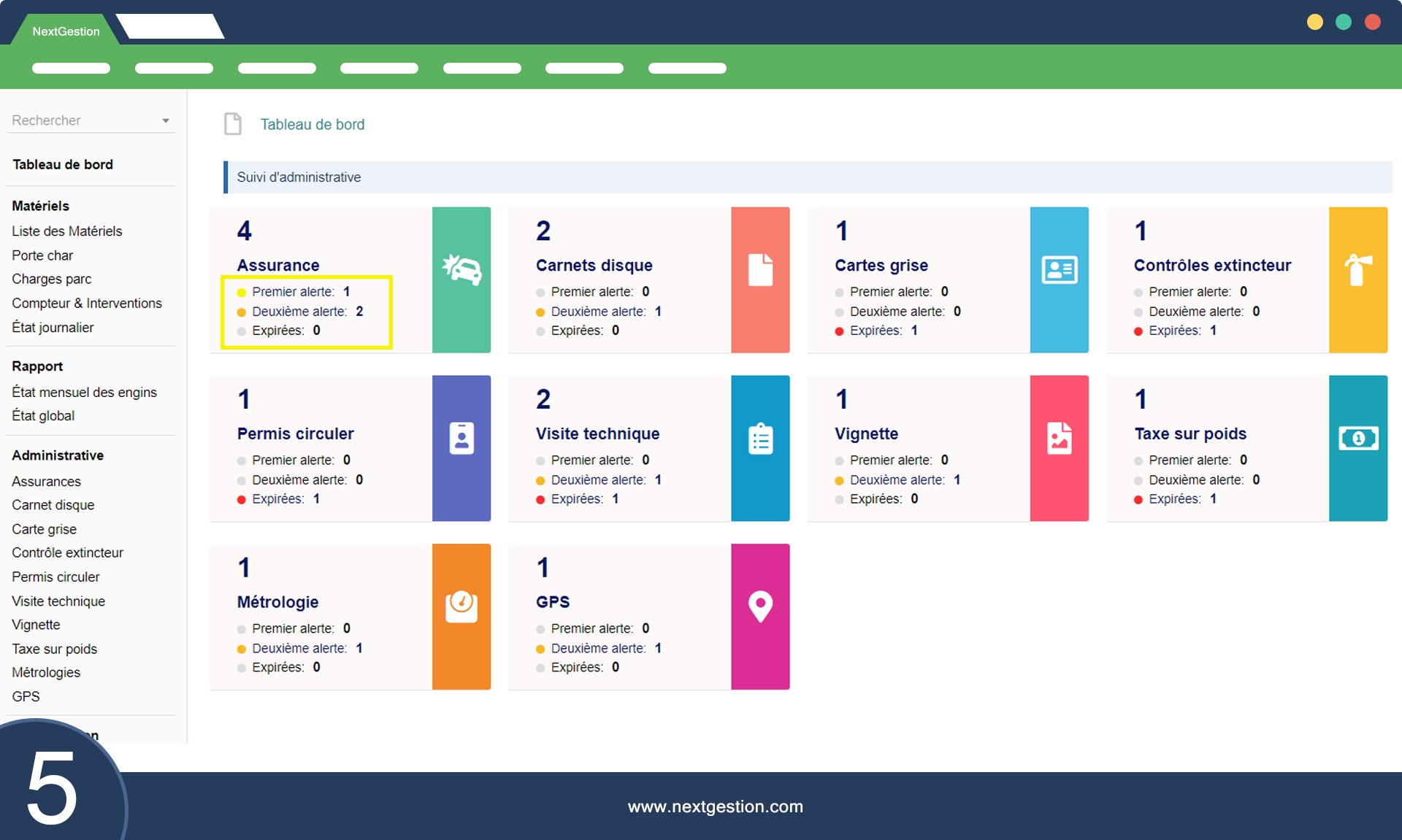Click the Permis circuler badge icon
The height and width of the screenshot is (840, 1402).
pos(461,439)
